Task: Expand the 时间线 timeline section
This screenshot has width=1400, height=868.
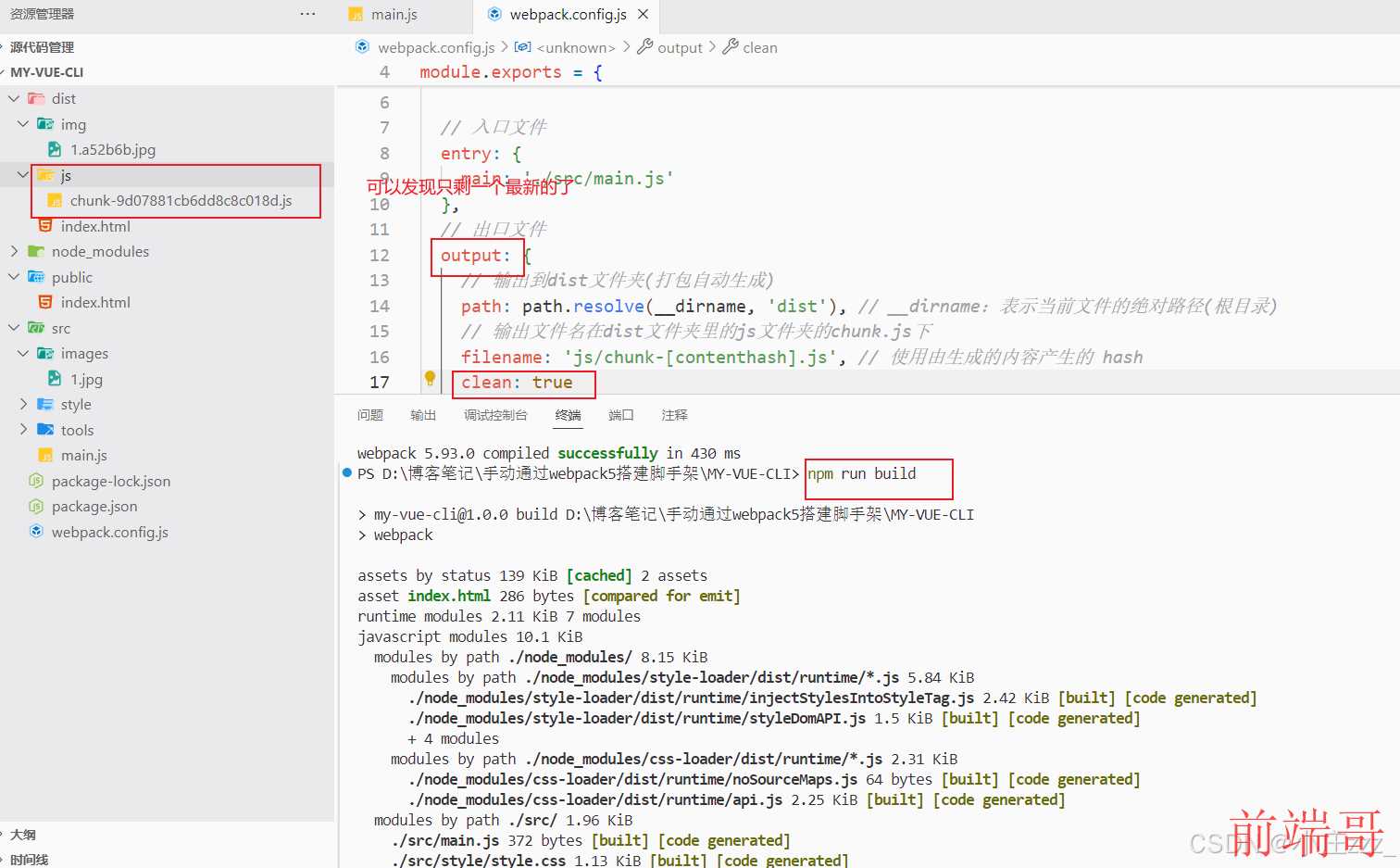Action: point(29,860)
